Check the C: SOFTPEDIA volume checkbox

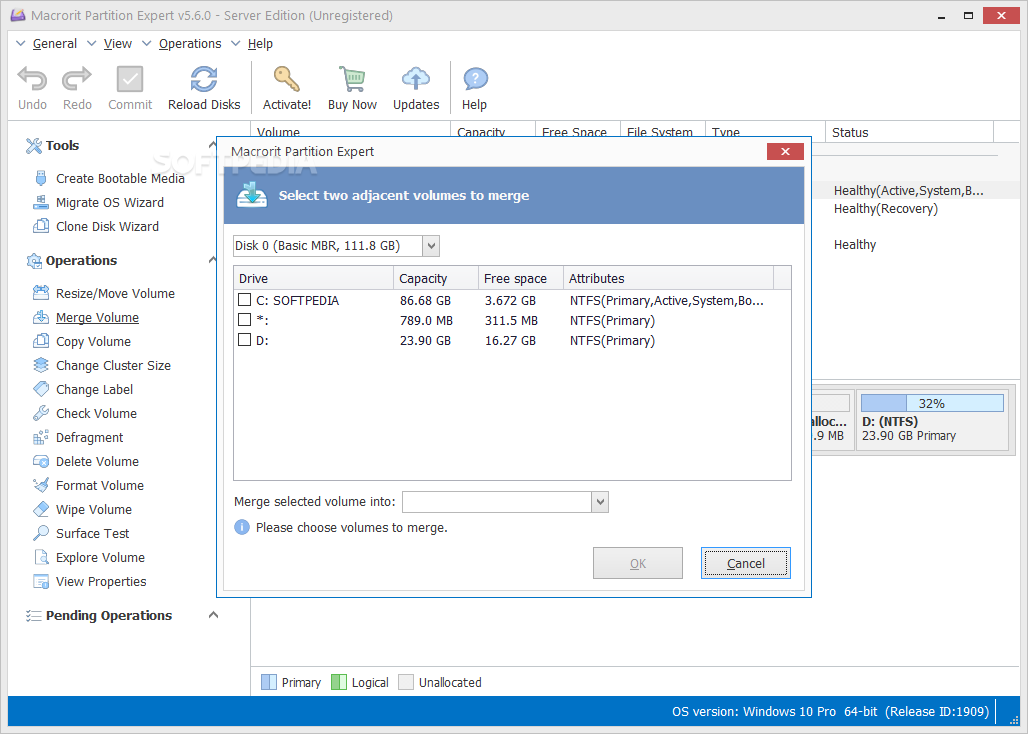coord(245,300)
